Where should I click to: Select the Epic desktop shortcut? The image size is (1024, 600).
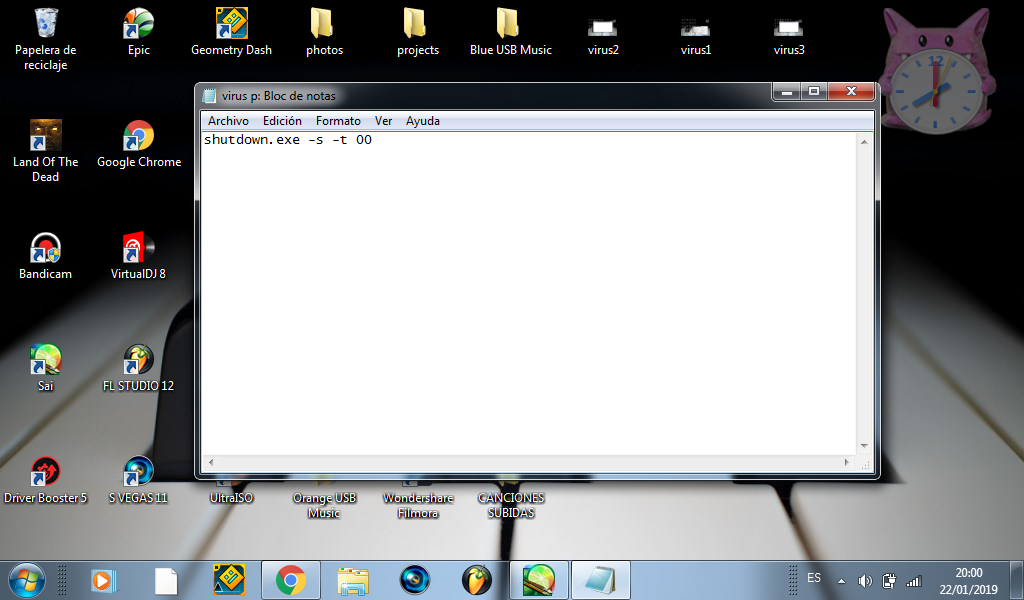coord(138,33)
